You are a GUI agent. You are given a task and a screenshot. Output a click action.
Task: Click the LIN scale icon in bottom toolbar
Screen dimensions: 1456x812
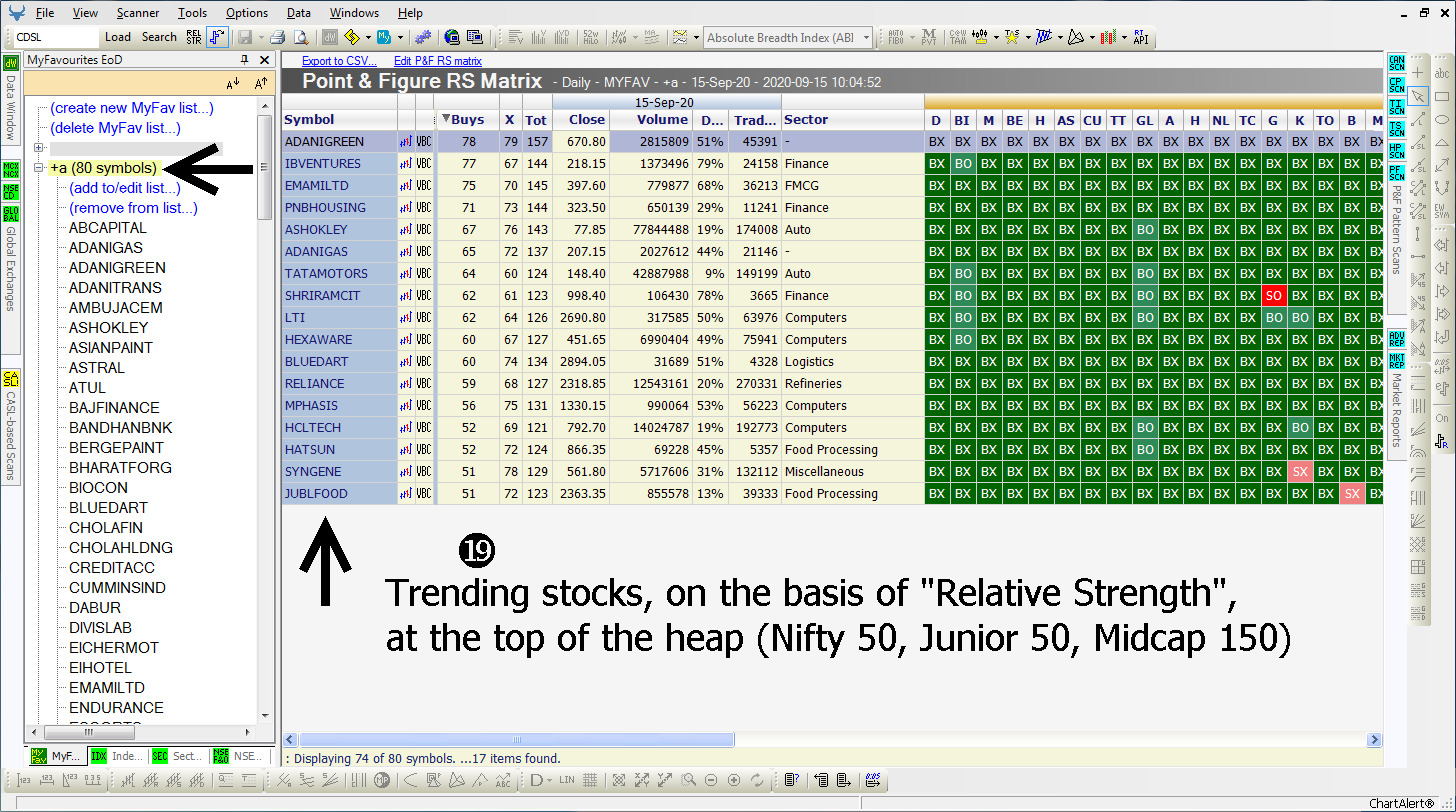567,780
